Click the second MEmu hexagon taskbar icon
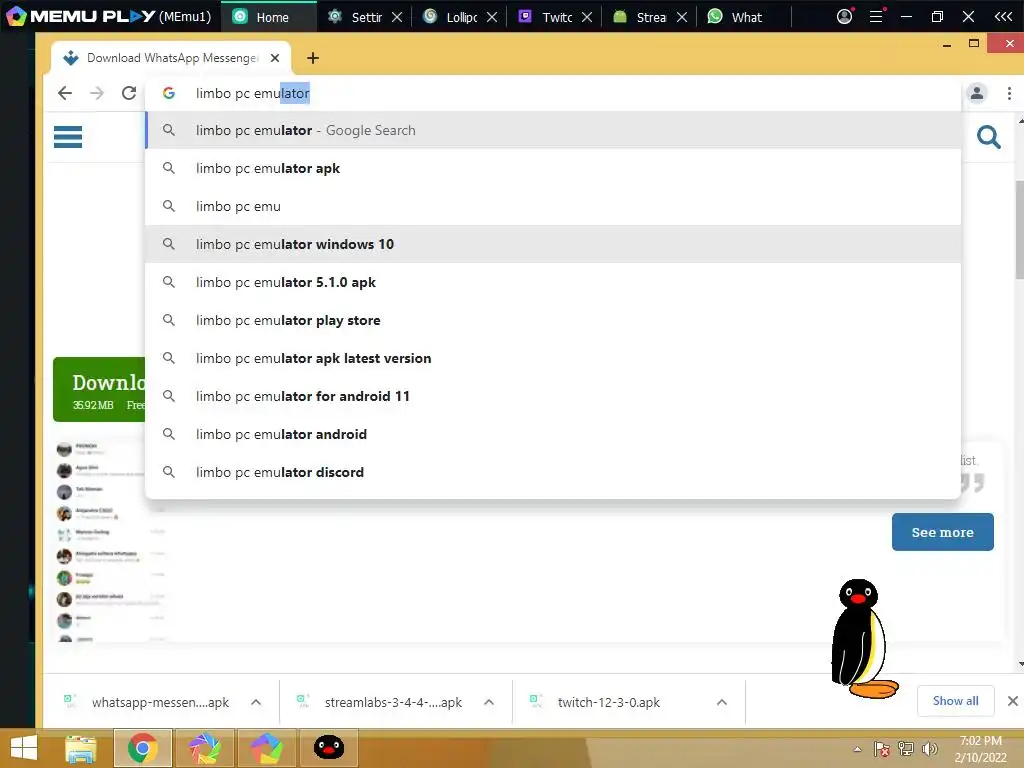 pos(266,748)
